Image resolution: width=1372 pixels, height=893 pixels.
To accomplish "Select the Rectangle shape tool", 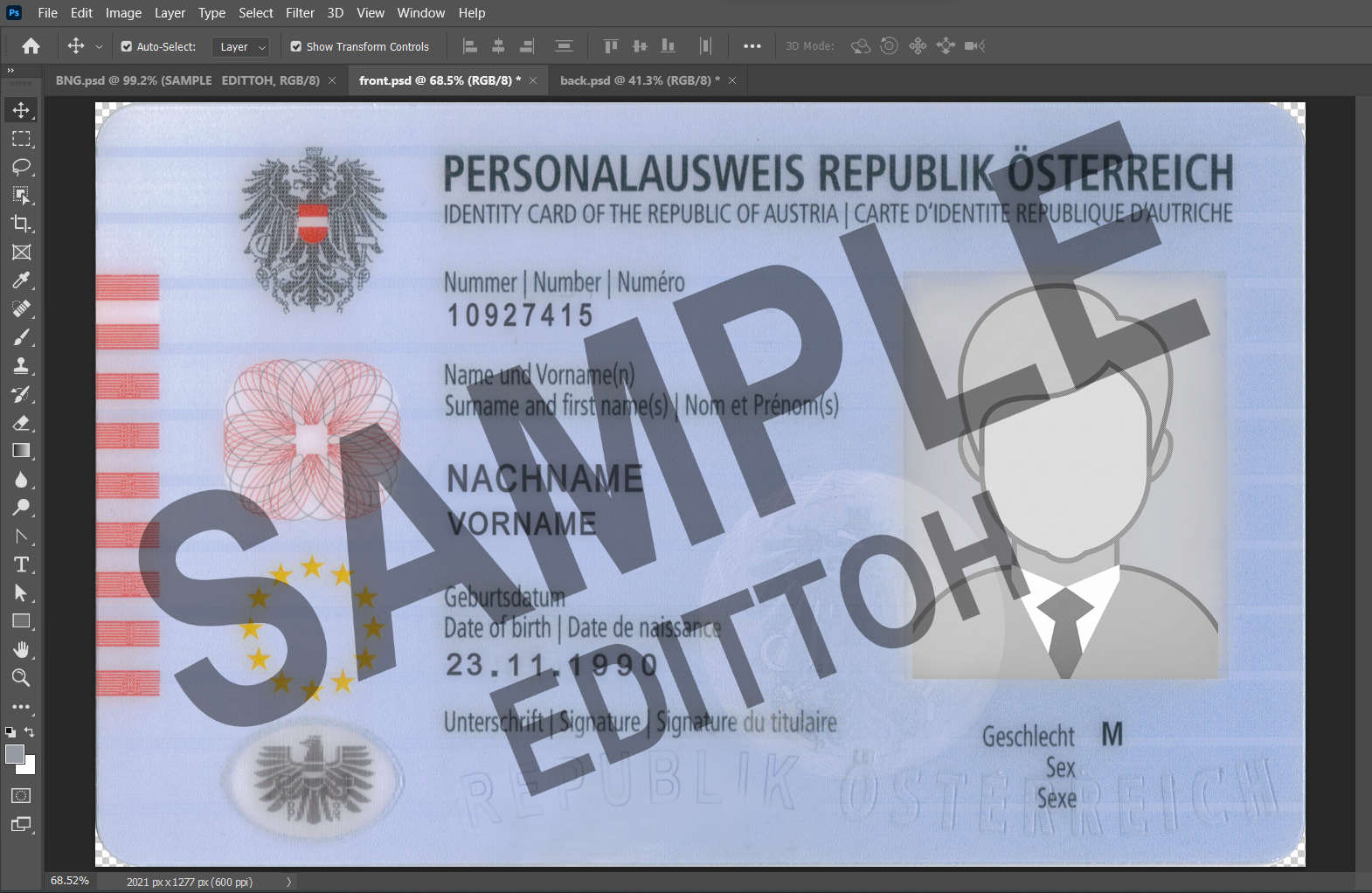I will click(21, 621).
